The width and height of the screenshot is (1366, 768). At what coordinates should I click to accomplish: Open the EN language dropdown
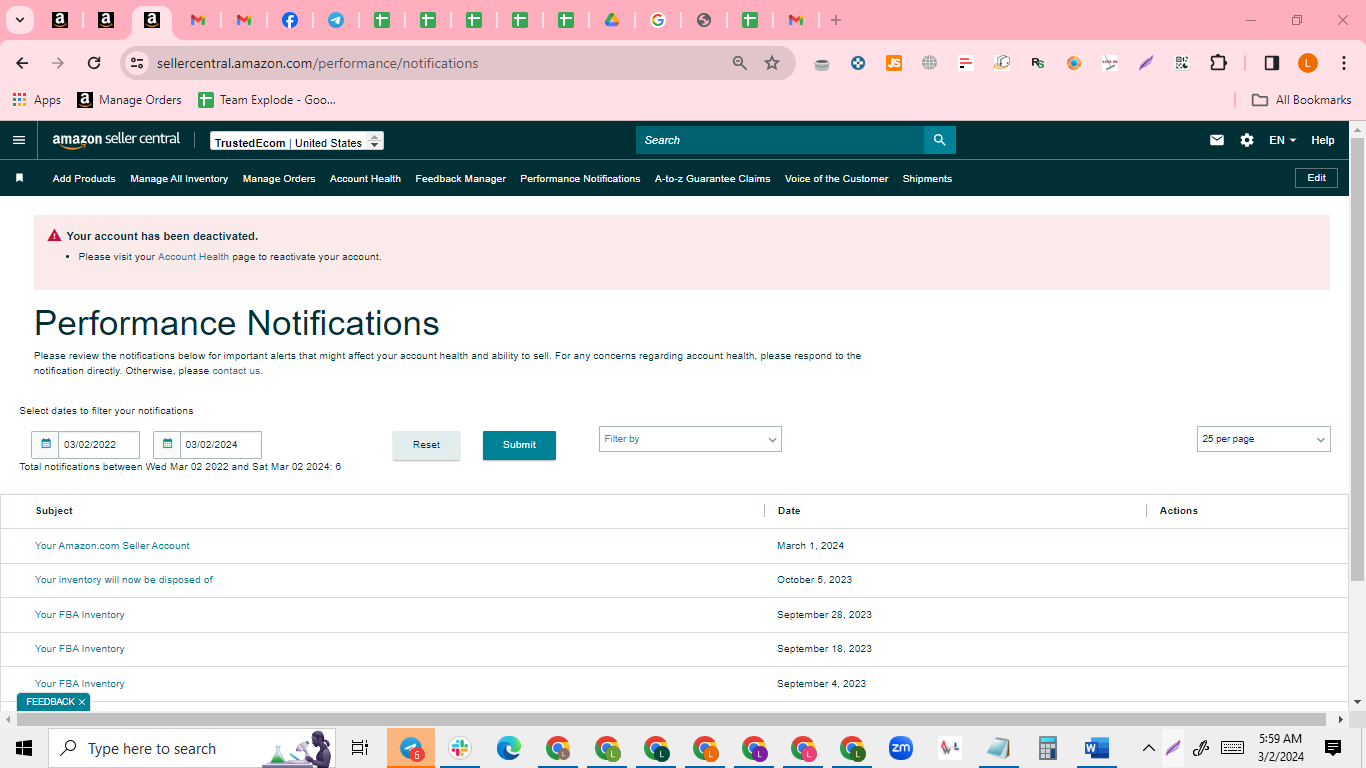tap(1283, 140)
